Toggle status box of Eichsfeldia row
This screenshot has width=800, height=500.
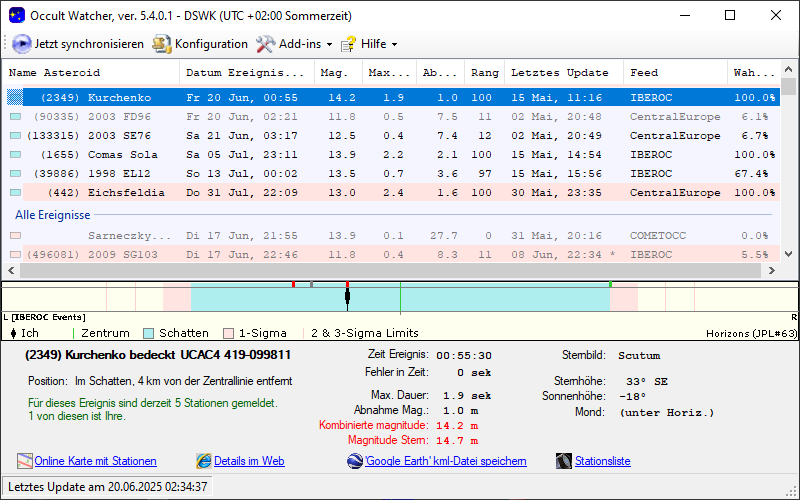(15, 192)
